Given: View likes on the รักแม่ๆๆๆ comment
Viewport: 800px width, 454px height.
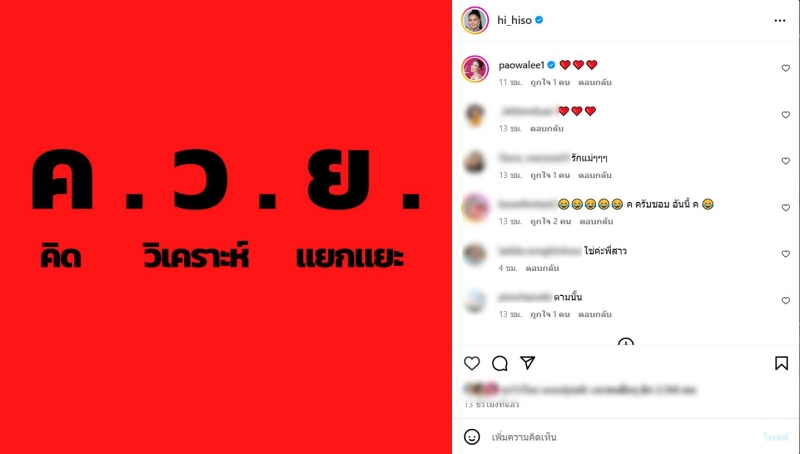Looking at the screenshot, I should click(550, 175).
